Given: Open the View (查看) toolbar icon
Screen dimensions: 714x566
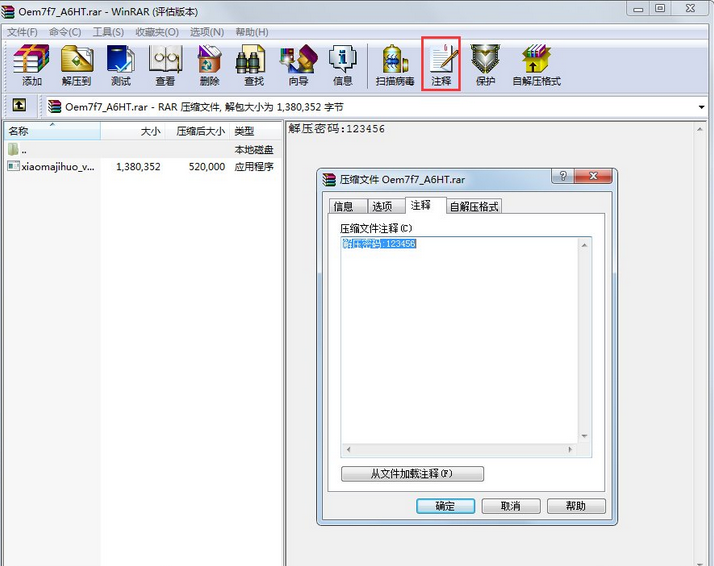Looking at the screenshot, I should pos(165,65).
